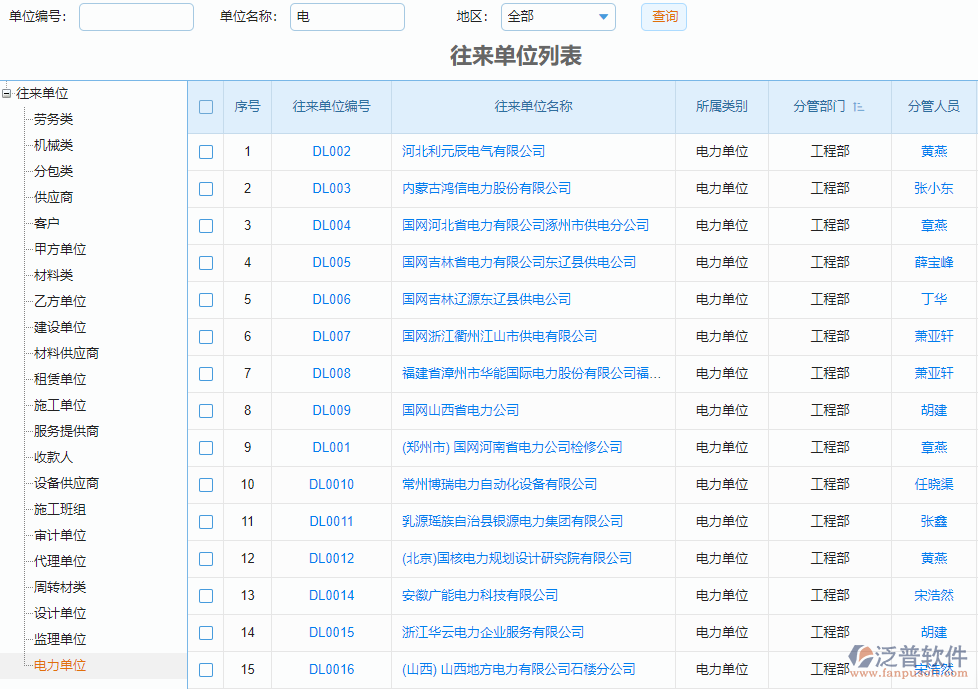Check the checkbox on the DL0010 row
The image size is (978, 689).
pos(206,484)
